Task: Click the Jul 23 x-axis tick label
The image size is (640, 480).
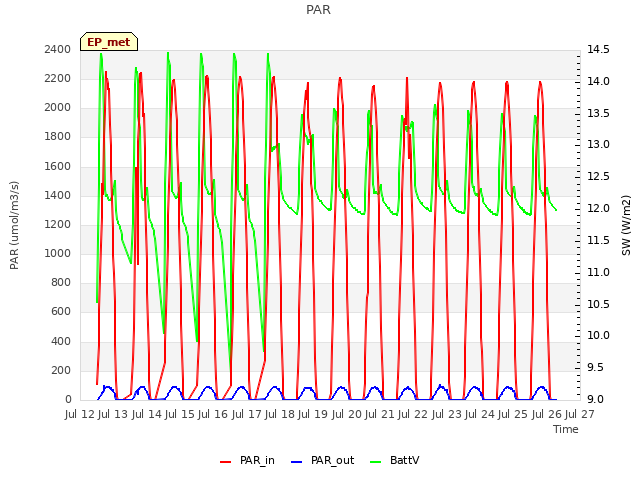Action: [x=447, y=414]
